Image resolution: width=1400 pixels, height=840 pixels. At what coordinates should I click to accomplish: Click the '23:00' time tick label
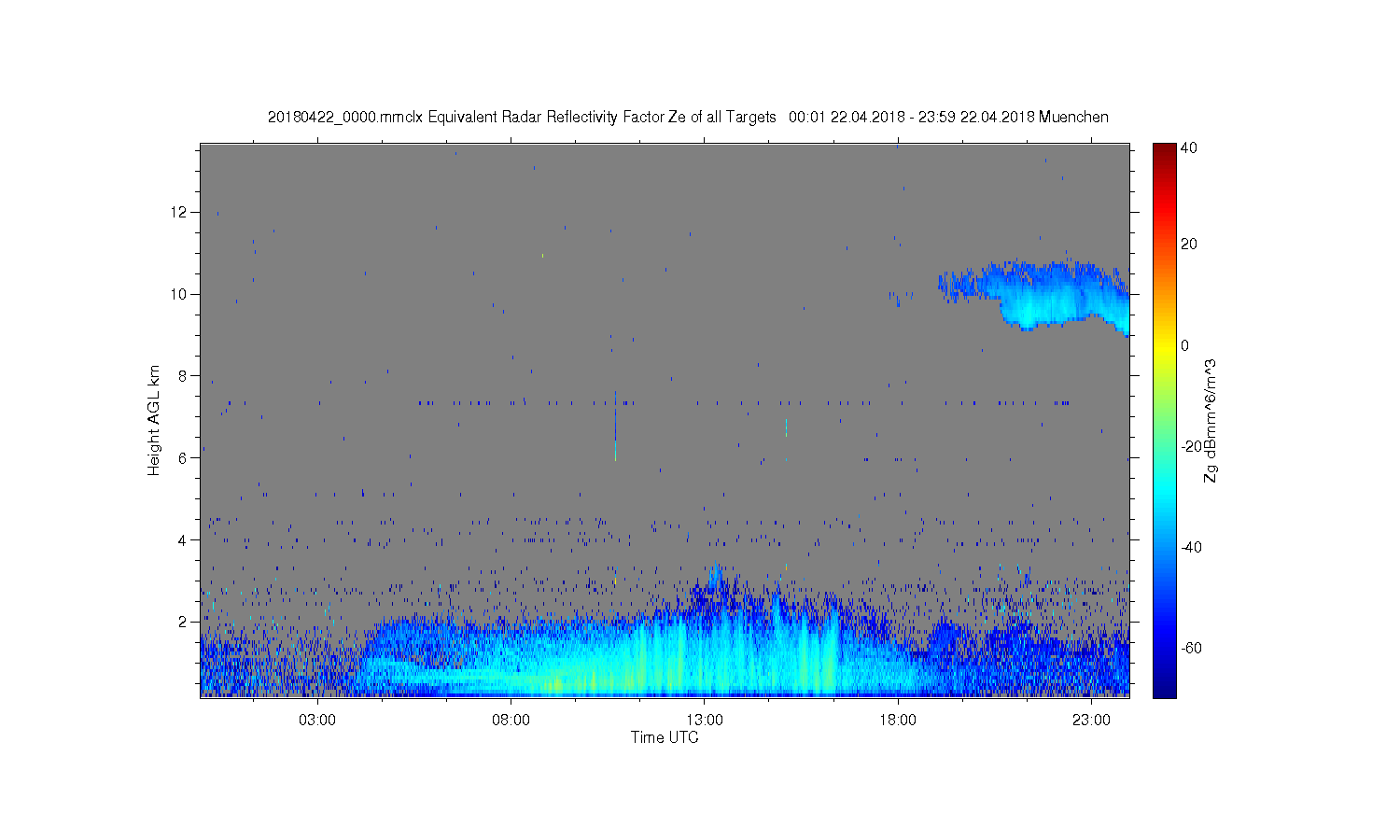tap(1091, 720)
